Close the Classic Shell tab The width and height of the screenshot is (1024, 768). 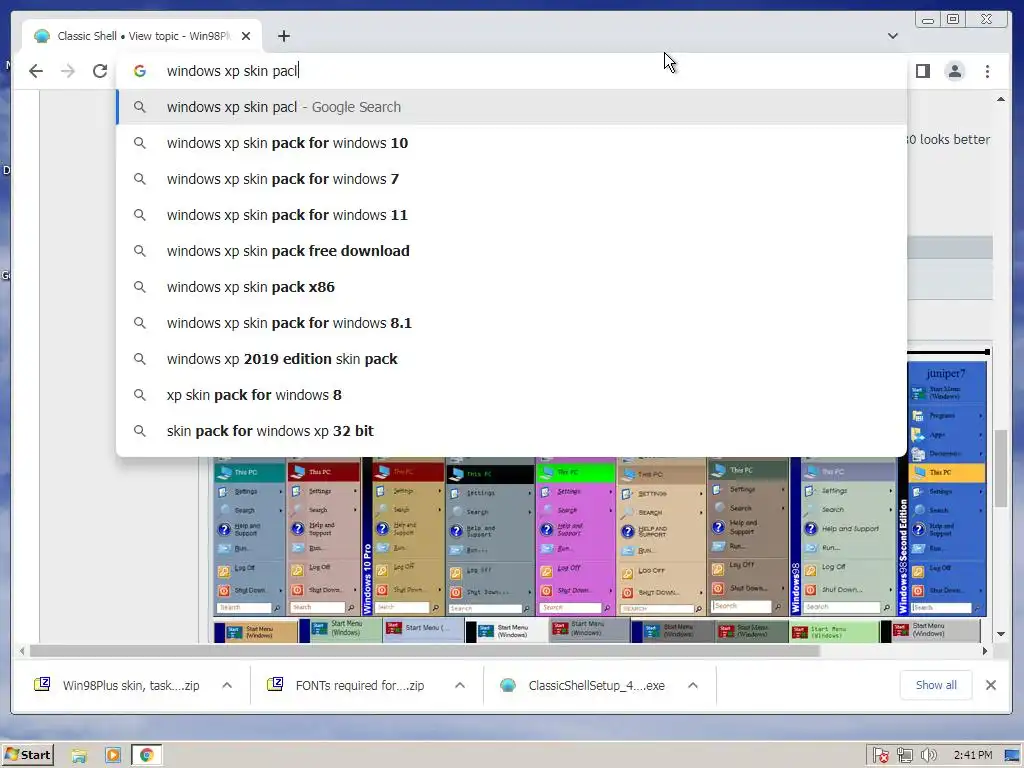pos(246,36)
